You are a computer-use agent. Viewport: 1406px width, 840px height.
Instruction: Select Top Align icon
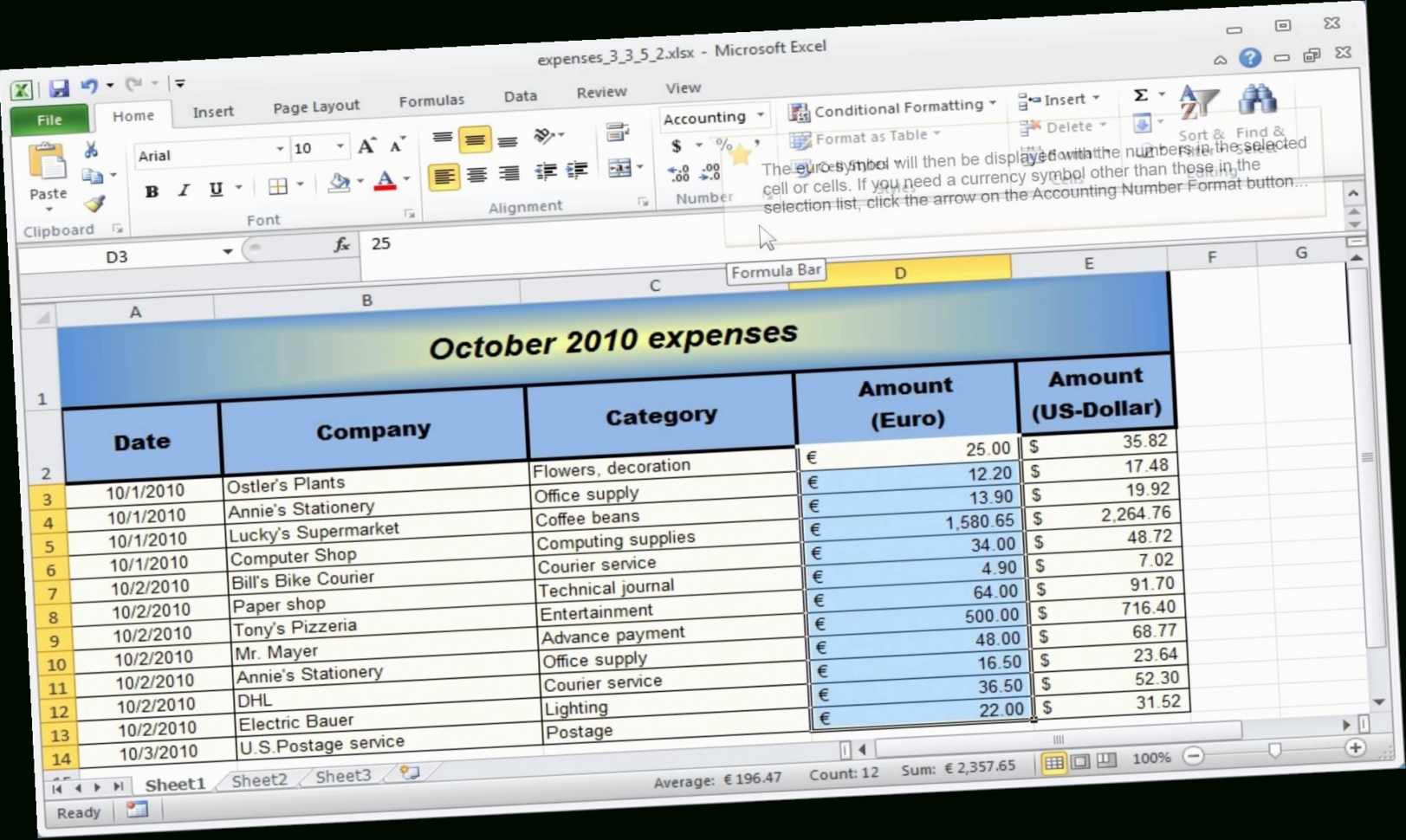[442, 139]
